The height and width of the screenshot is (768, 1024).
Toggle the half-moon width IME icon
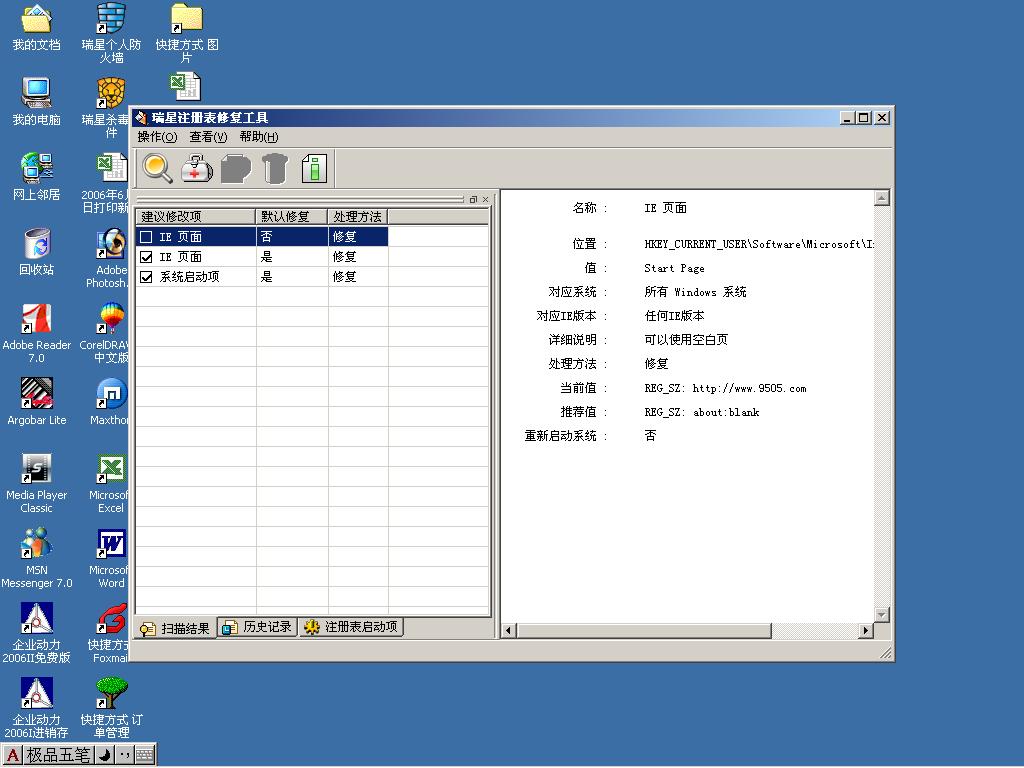pos(104,755)
